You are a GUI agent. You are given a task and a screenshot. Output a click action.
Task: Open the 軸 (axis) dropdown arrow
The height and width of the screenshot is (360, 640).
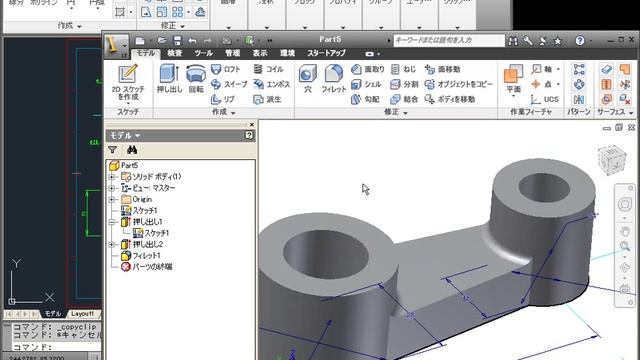click(x=558, y=69)
